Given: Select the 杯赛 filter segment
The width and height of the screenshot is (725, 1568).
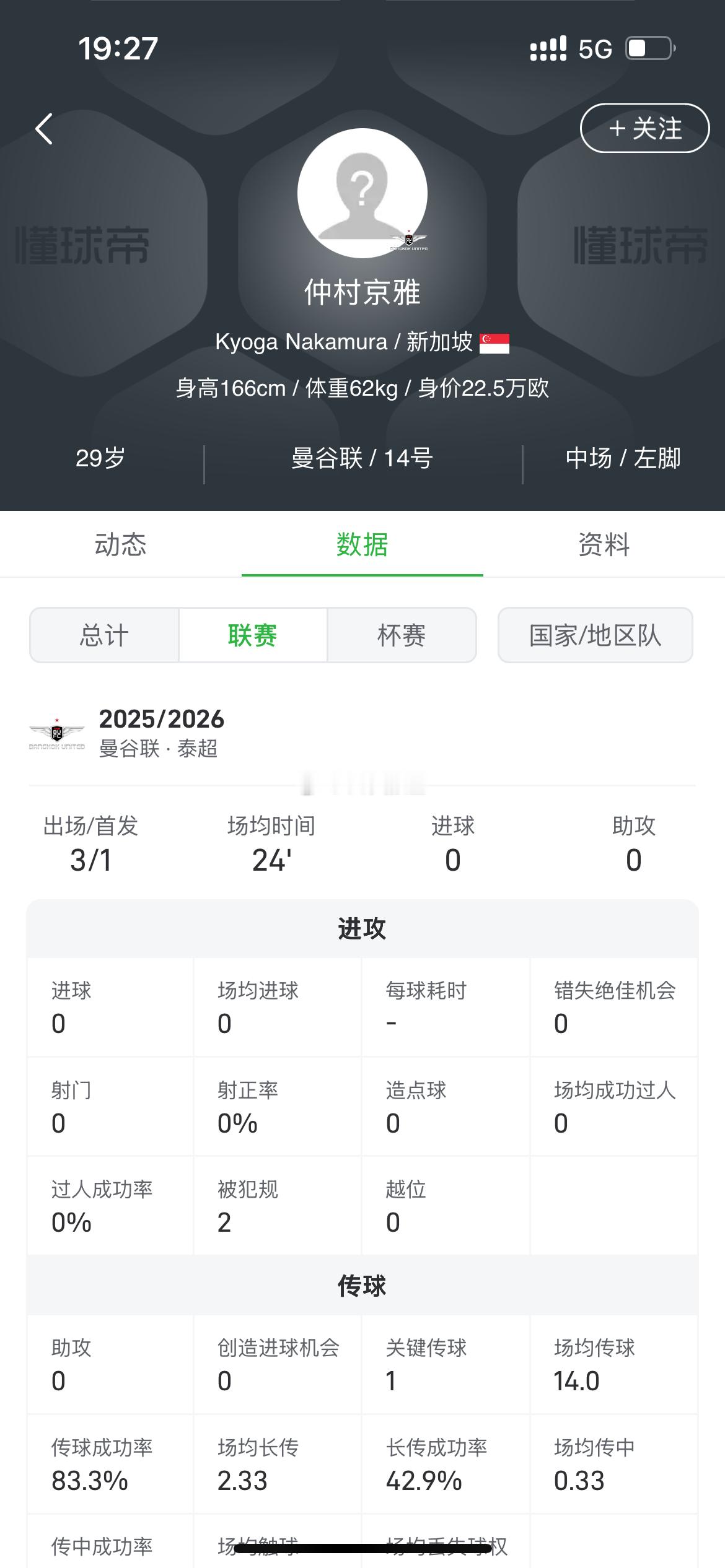Looking at the screenshot, I should [x=402, y=635].
